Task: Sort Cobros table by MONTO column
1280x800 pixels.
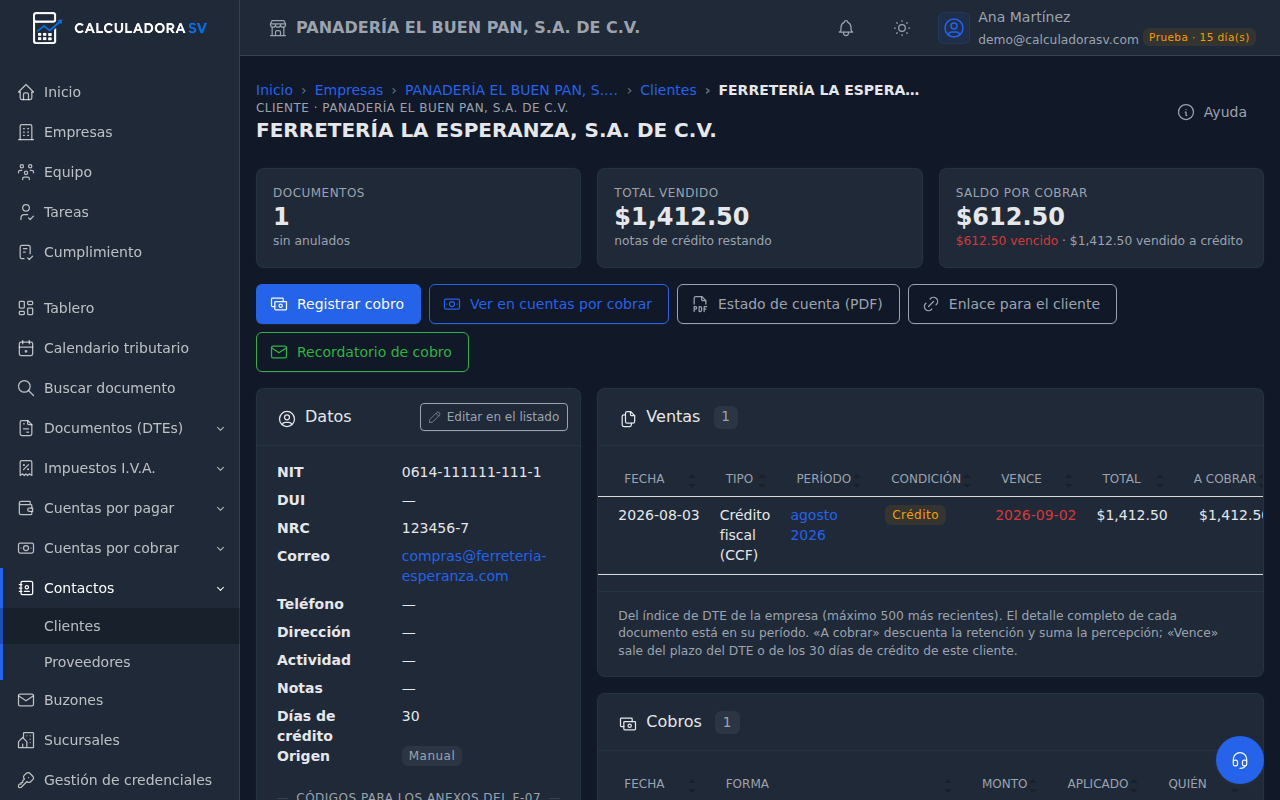Action: pos(1005,784)
